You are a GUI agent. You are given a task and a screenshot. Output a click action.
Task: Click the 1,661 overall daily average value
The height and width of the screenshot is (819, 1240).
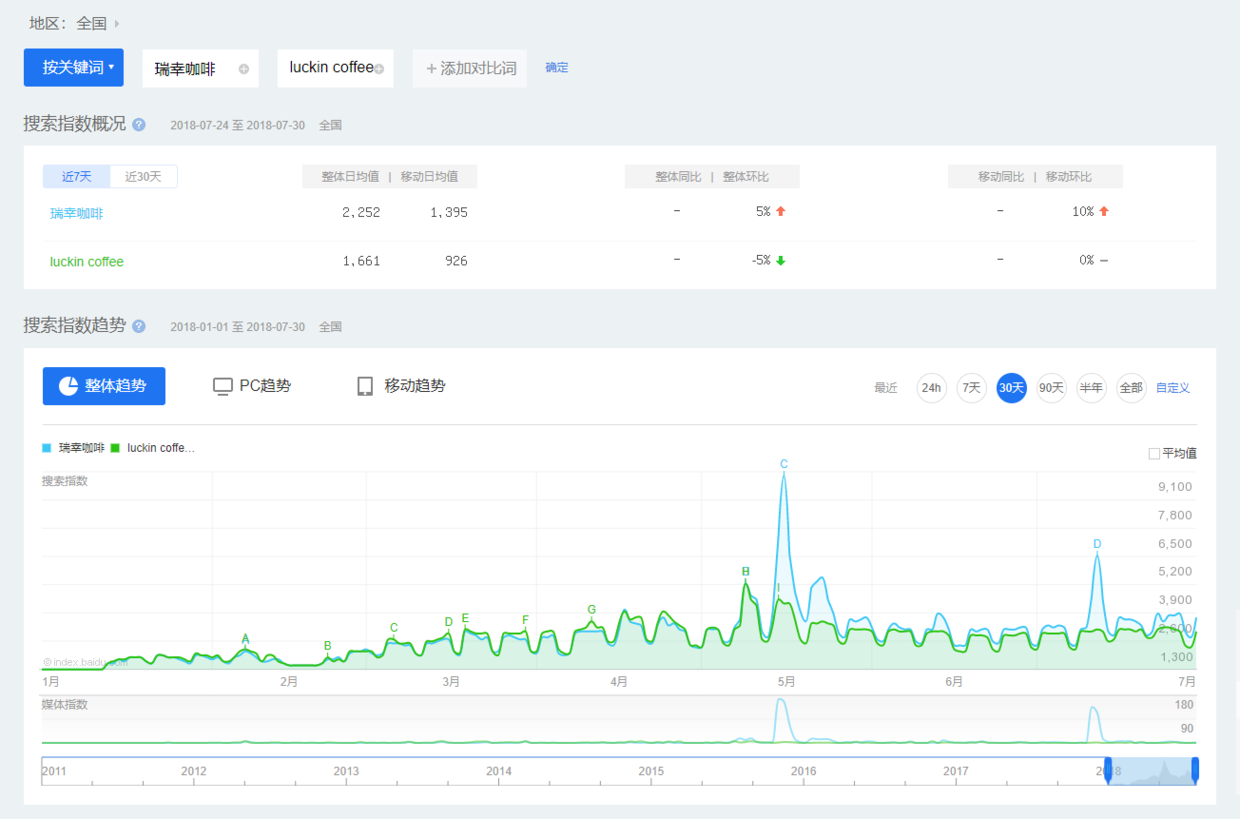361,262
